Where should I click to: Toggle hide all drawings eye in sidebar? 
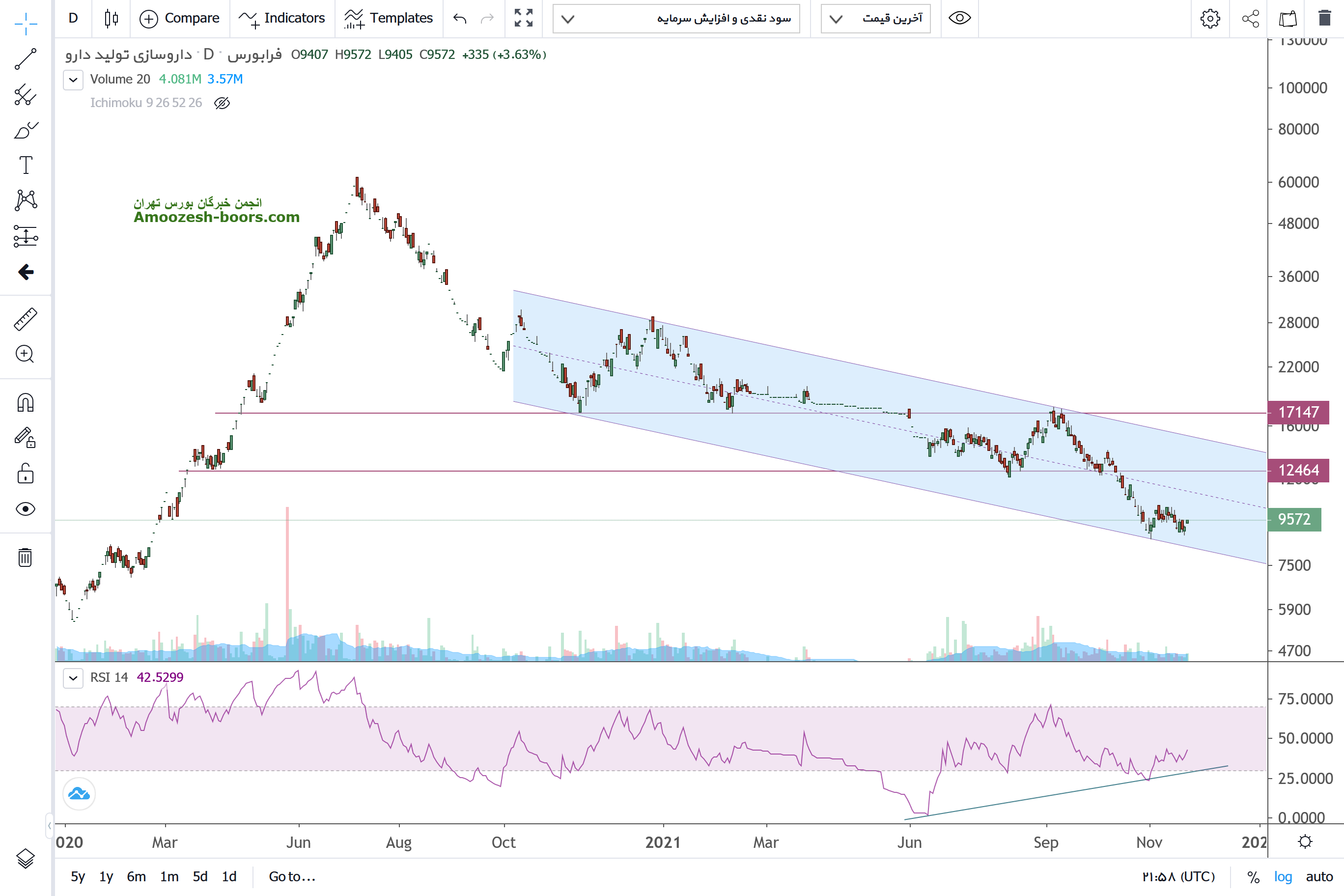(25, 508)
